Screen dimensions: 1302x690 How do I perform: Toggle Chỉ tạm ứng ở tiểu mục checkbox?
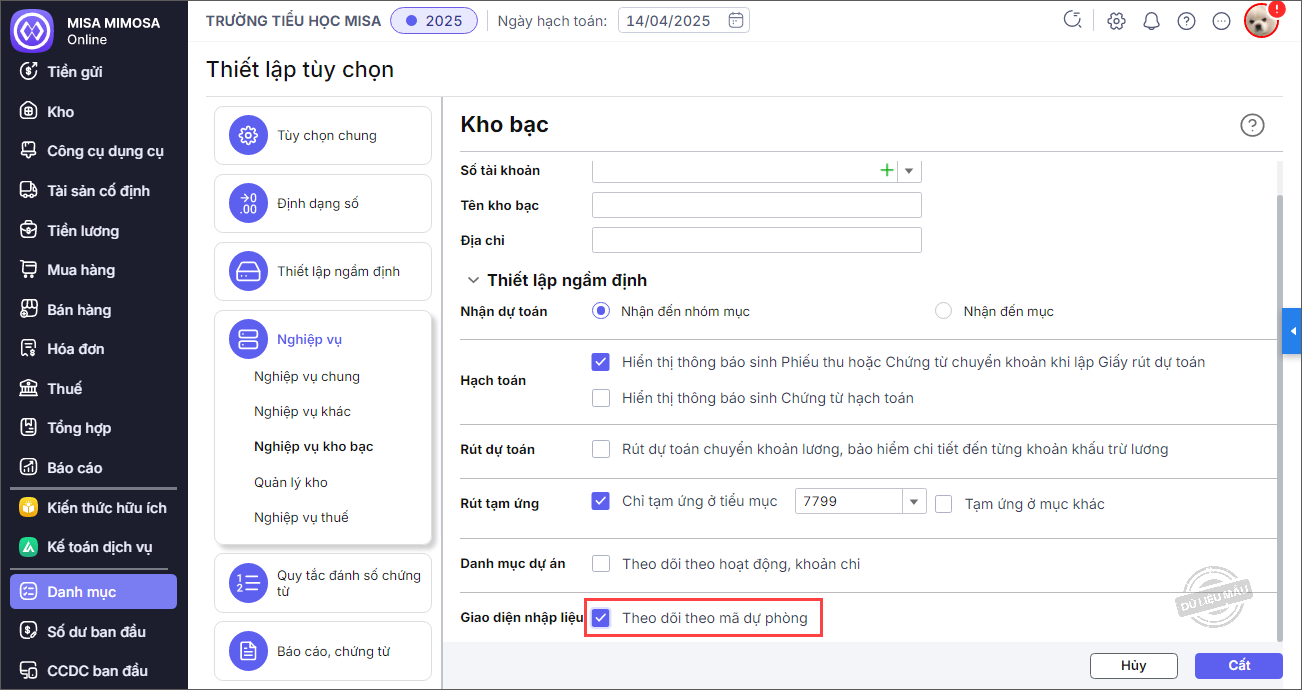click(x=601, y=501)
